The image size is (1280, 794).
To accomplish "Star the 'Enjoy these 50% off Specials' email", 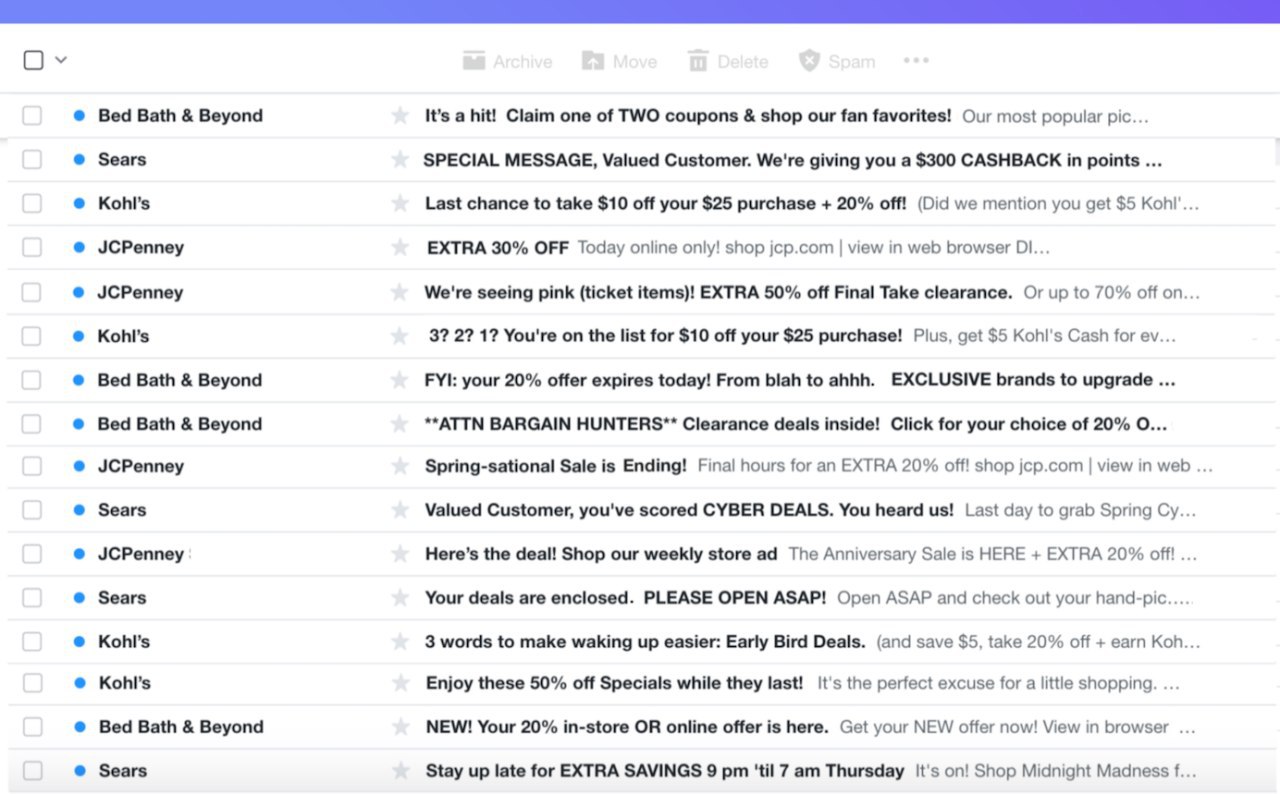I will tap(401, 683).
